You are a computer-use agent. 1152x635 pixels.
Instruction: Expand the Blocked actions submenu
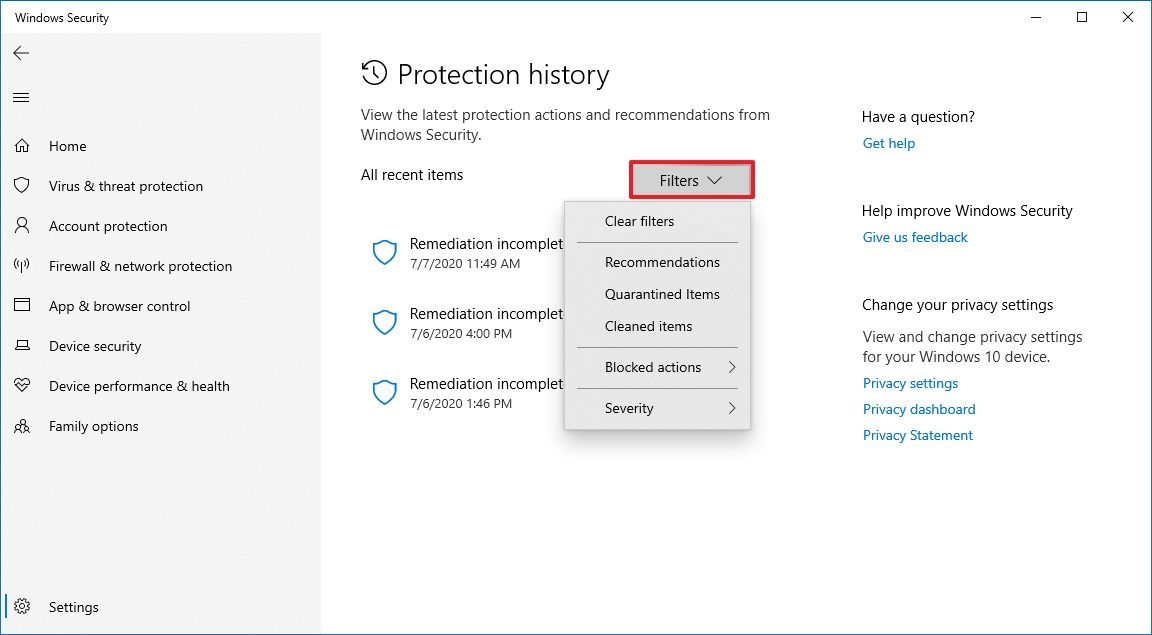click(653, 367)
